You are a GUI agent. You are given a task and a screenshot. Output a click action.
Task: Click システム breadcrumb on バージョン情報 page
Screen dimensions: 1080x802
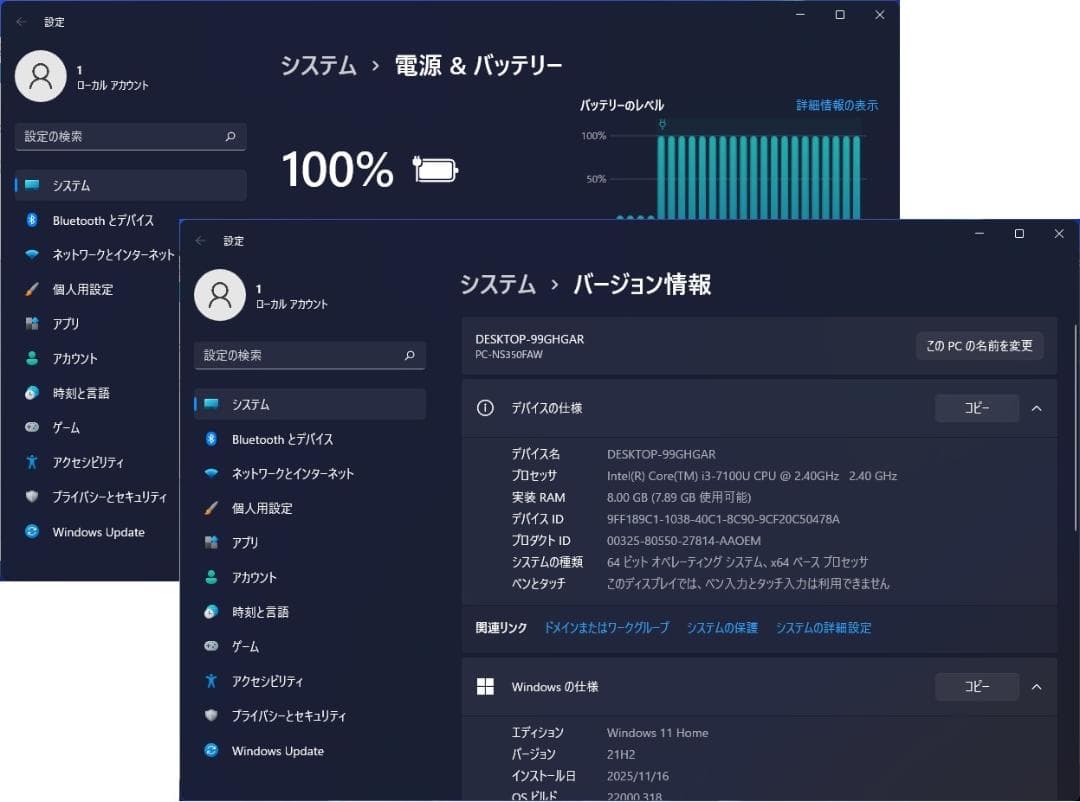[498, 284]
